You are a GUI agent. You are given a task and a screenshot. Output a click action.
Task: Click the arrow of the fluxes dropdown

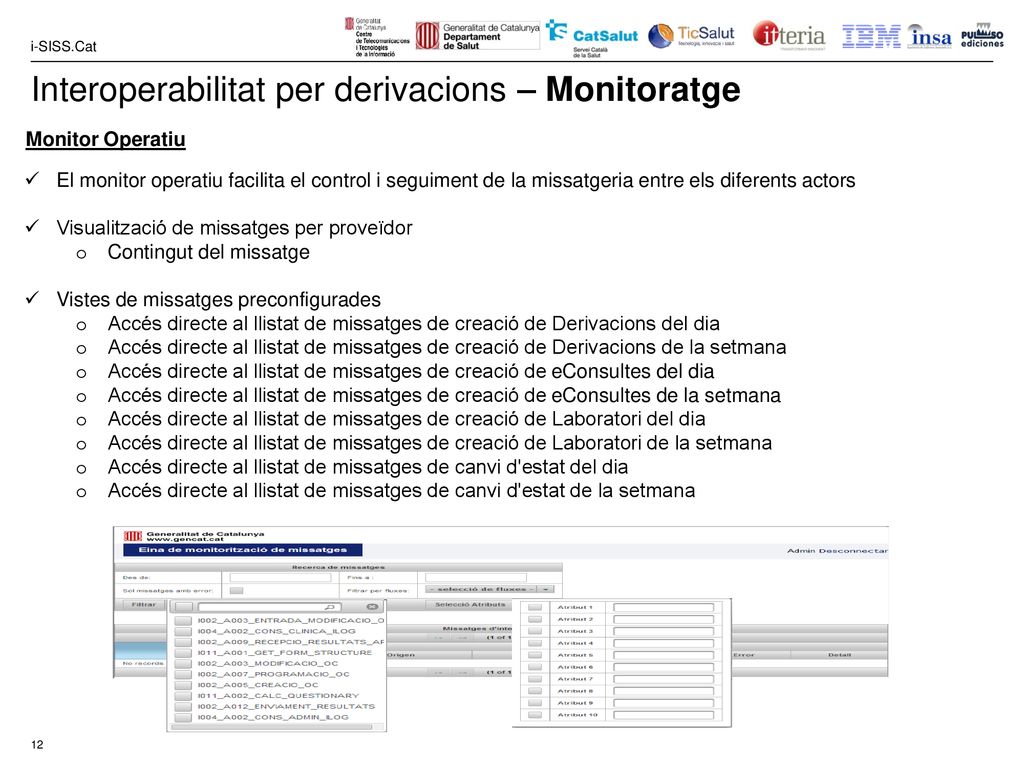click(546, 589)
